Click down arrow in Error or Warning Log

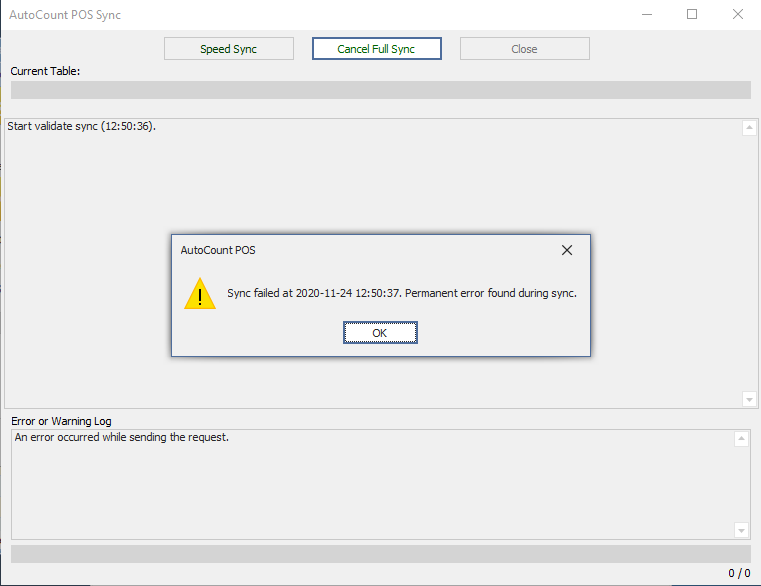[741, 530]
